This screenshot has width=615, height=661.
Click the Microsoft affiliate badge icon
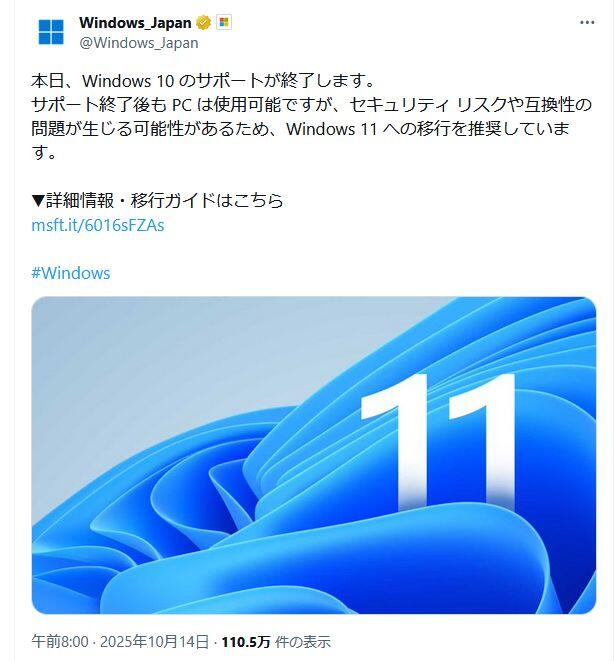pos(224,22)
